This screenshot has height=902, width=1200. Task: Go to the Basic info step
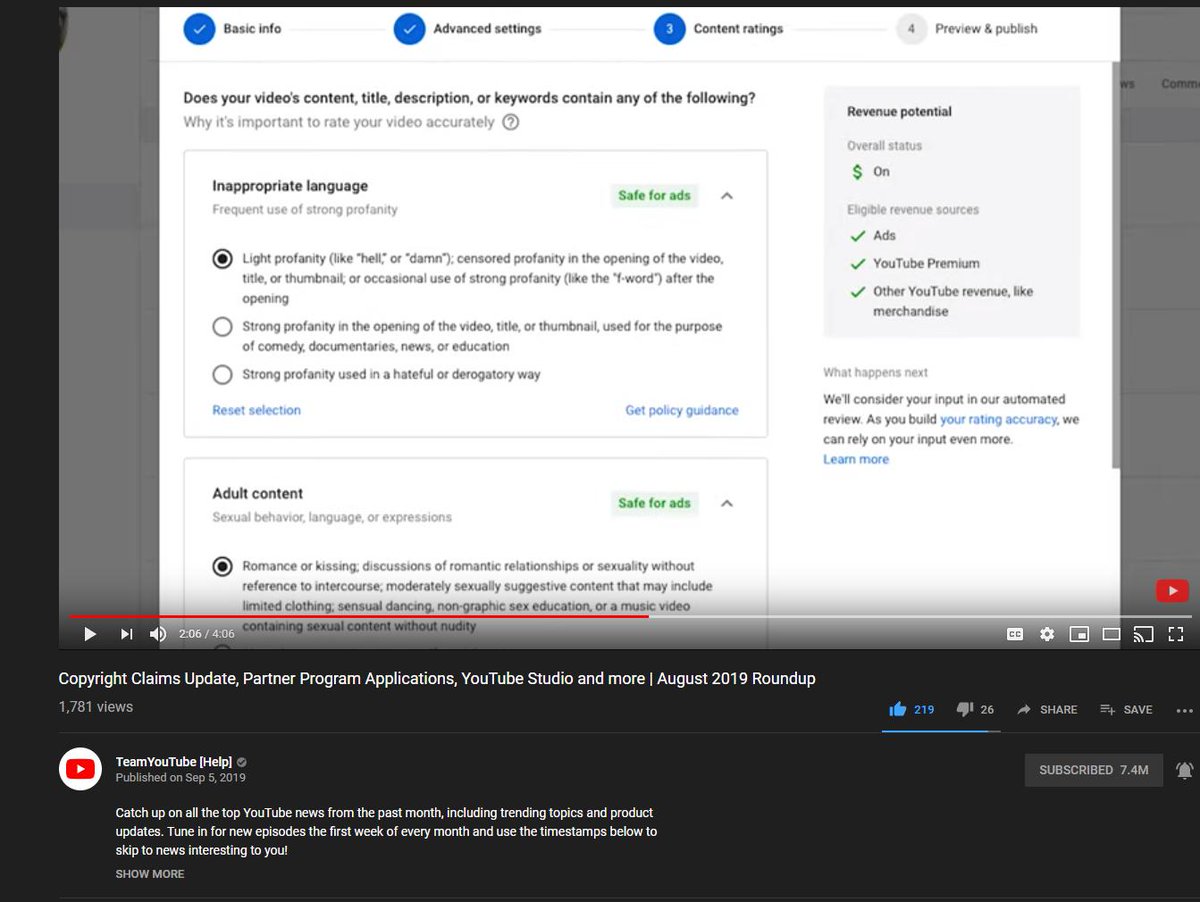click(x=232, y=29)
